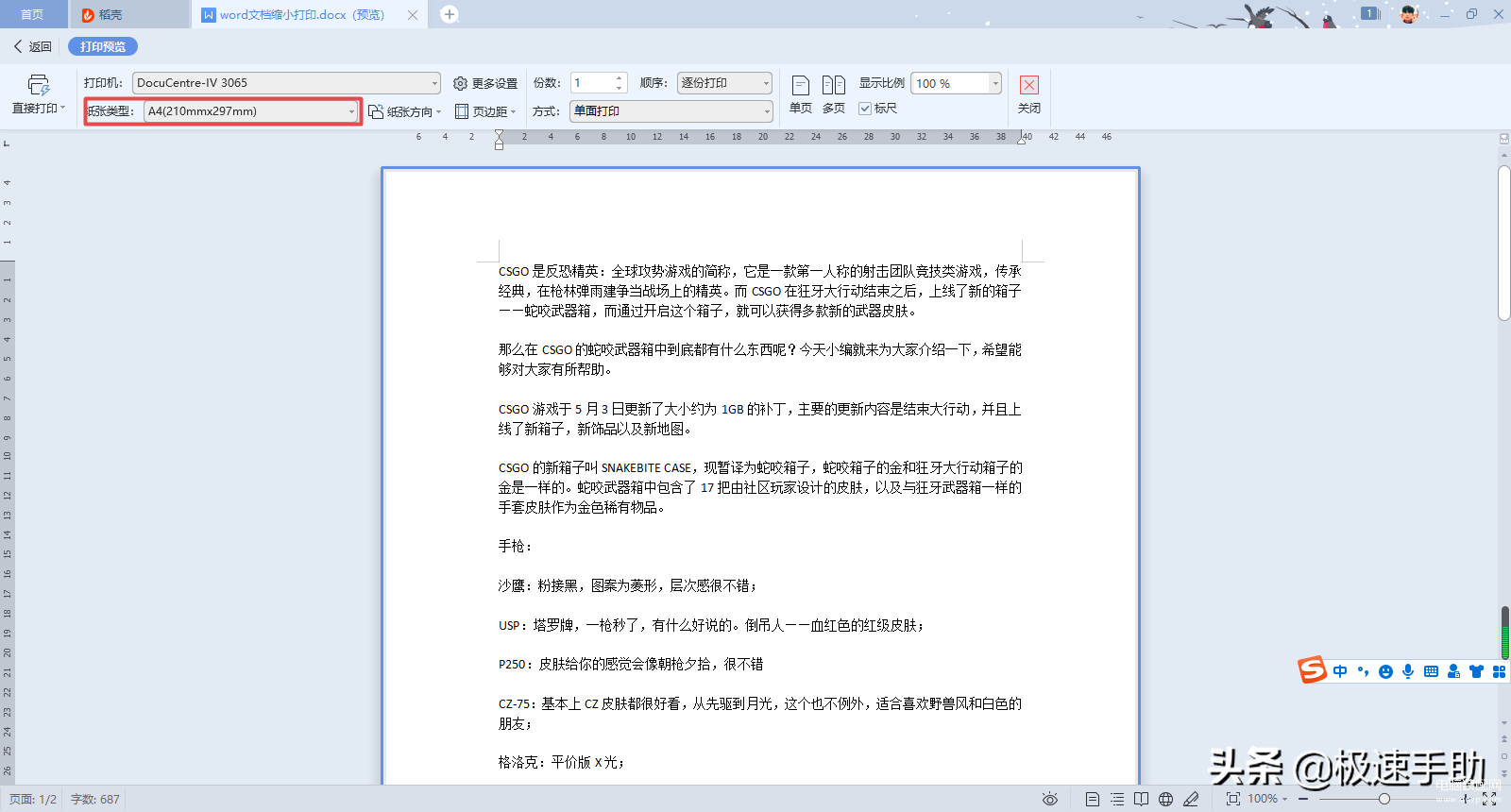The height and width of the screenshot is (812, 1511).
Task: Expand 纸张方向 dropdown arrow
Action: click(x=439, y=112)
